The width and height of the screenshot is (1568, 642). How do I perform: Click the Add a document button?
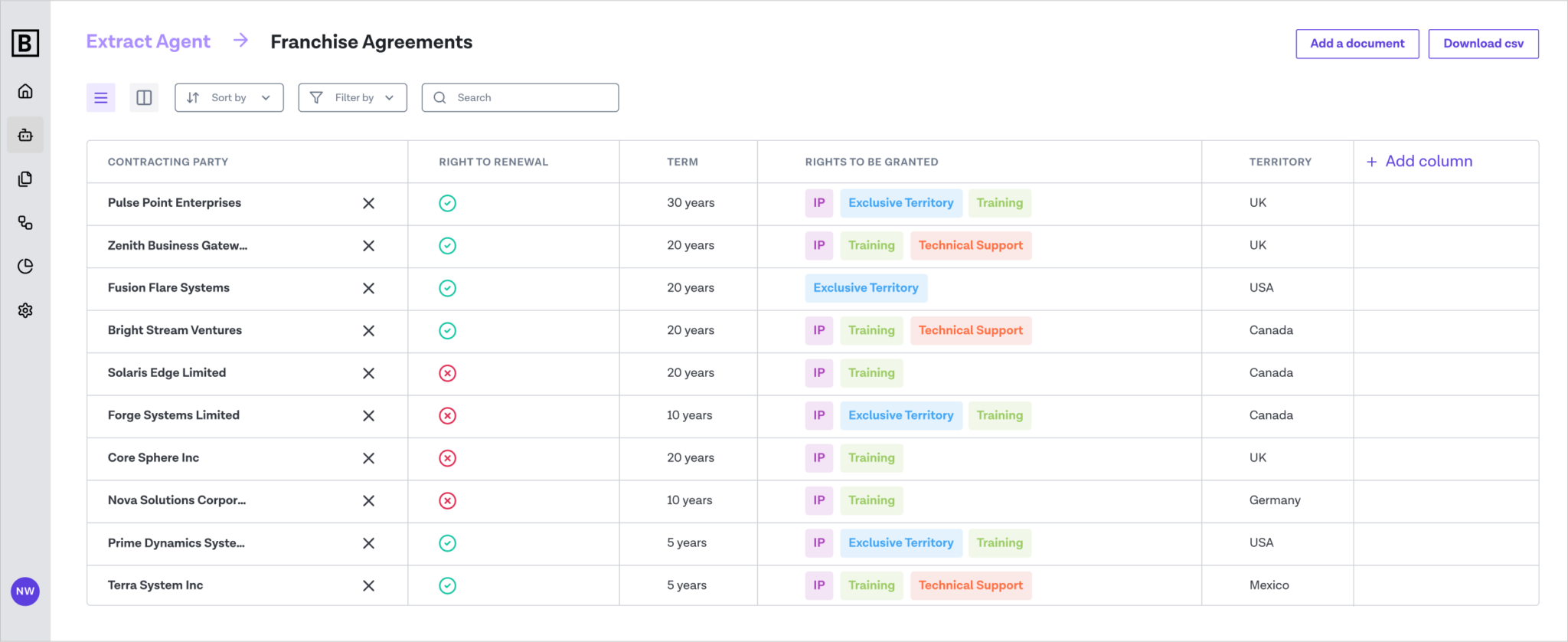coord(1357,44)
